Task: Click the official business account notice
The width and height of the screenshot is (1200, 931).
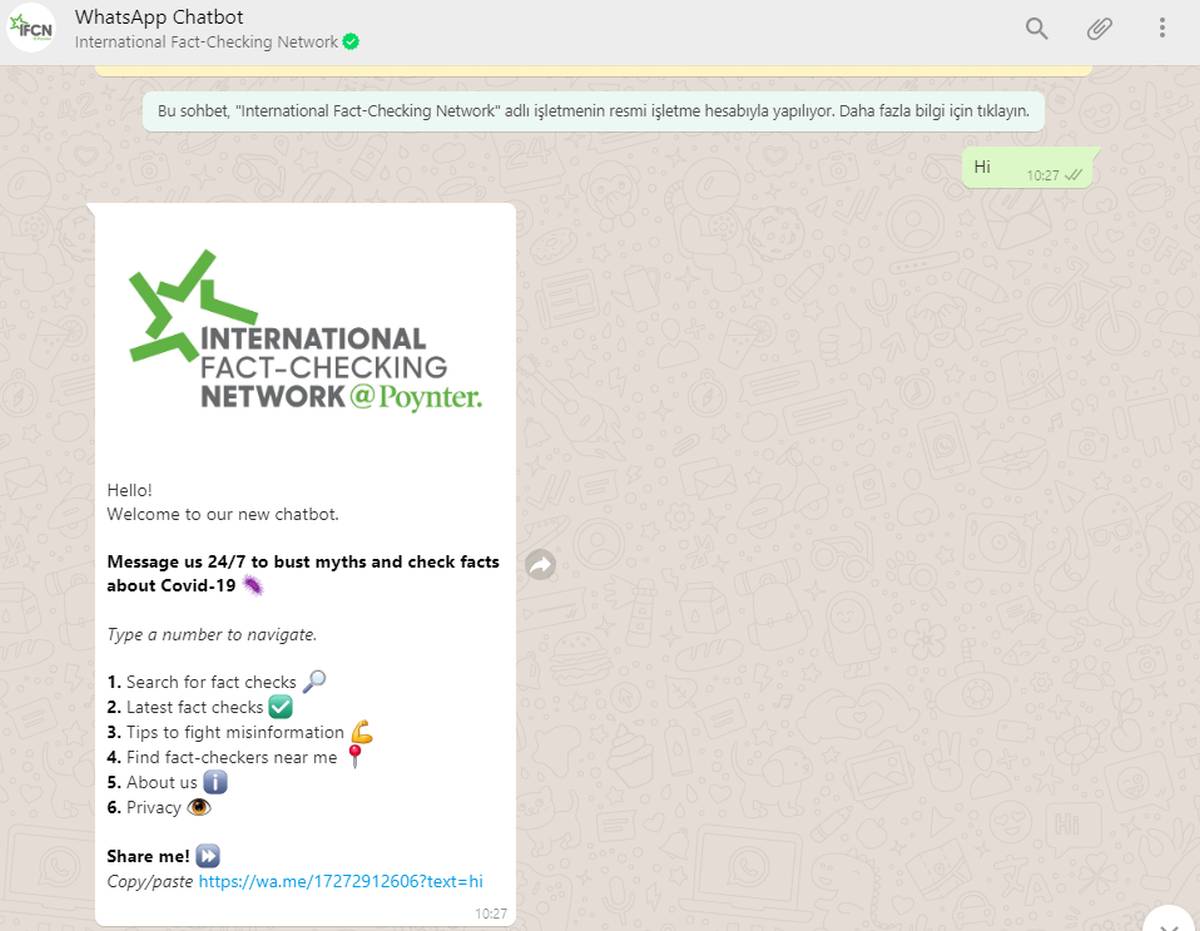Action: 593,111
